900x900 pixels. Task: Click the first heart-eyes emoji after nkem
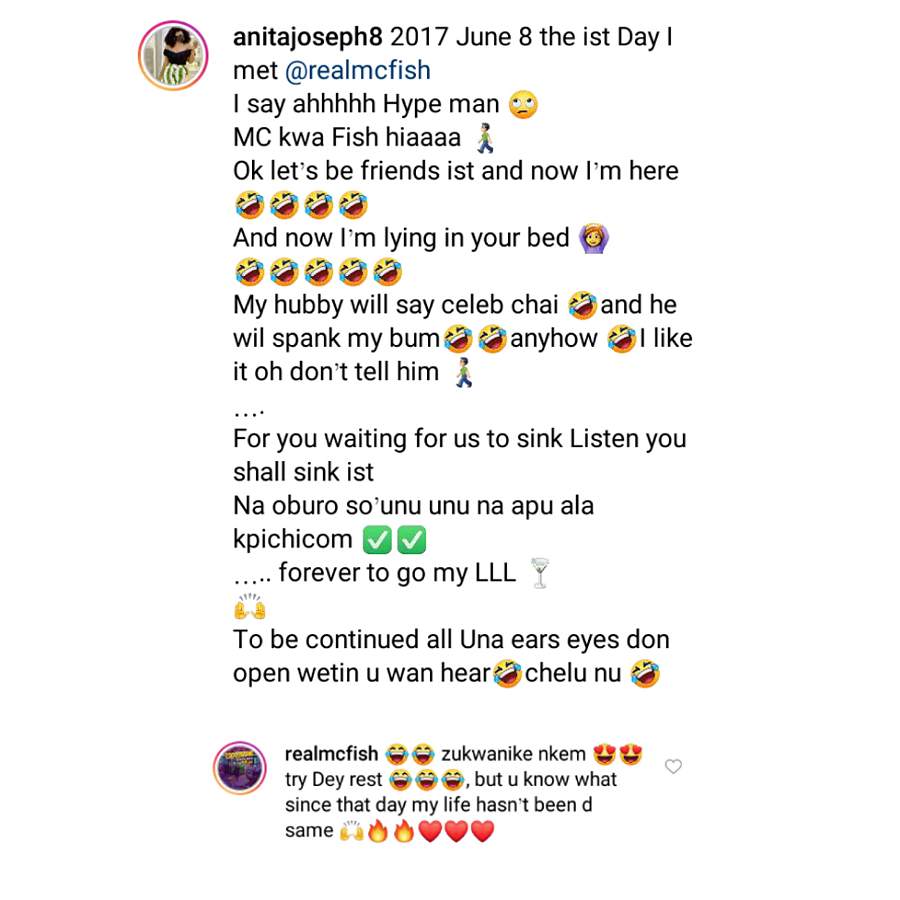604,754
